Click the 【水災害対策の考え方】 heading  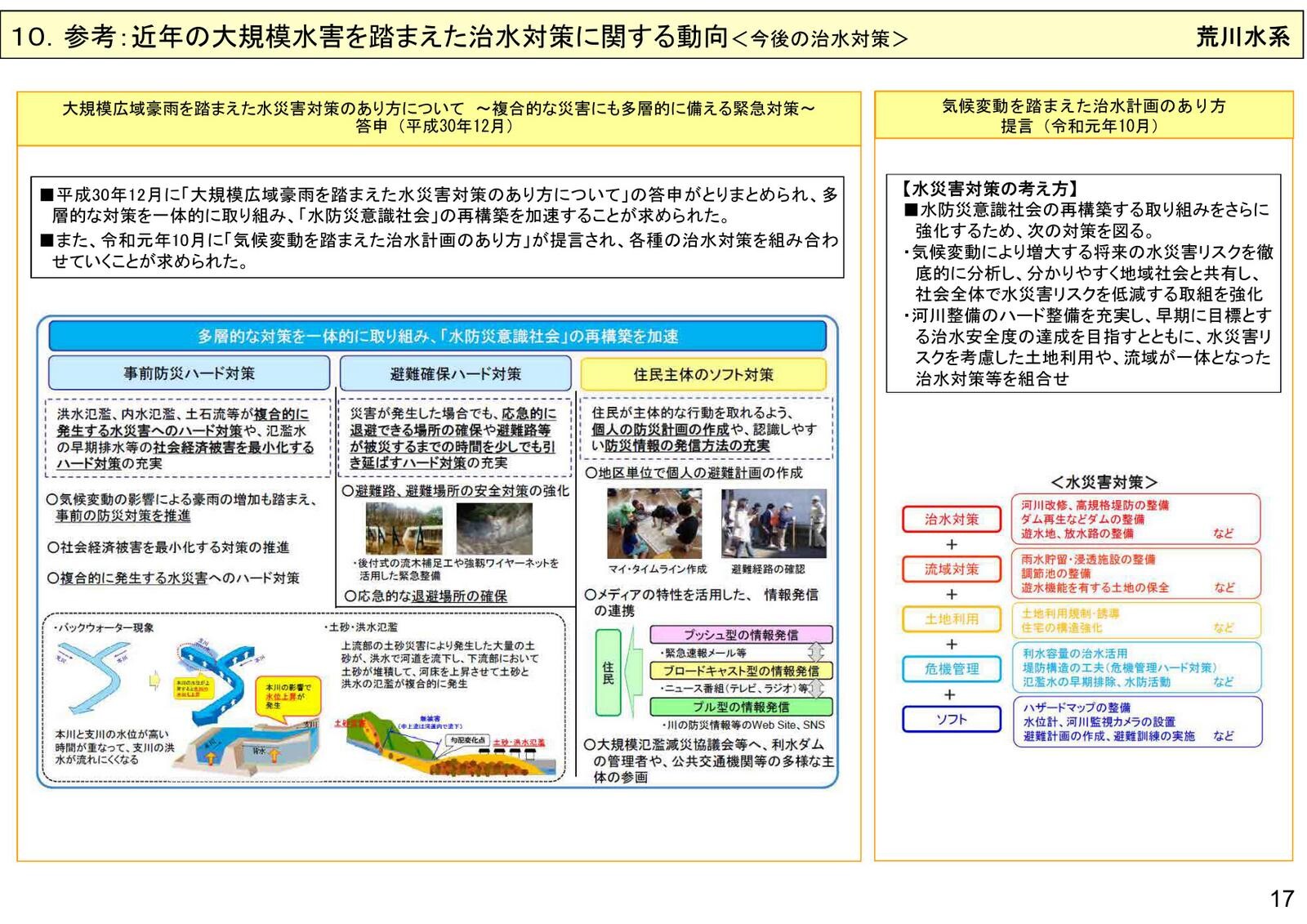coord(989,189)
